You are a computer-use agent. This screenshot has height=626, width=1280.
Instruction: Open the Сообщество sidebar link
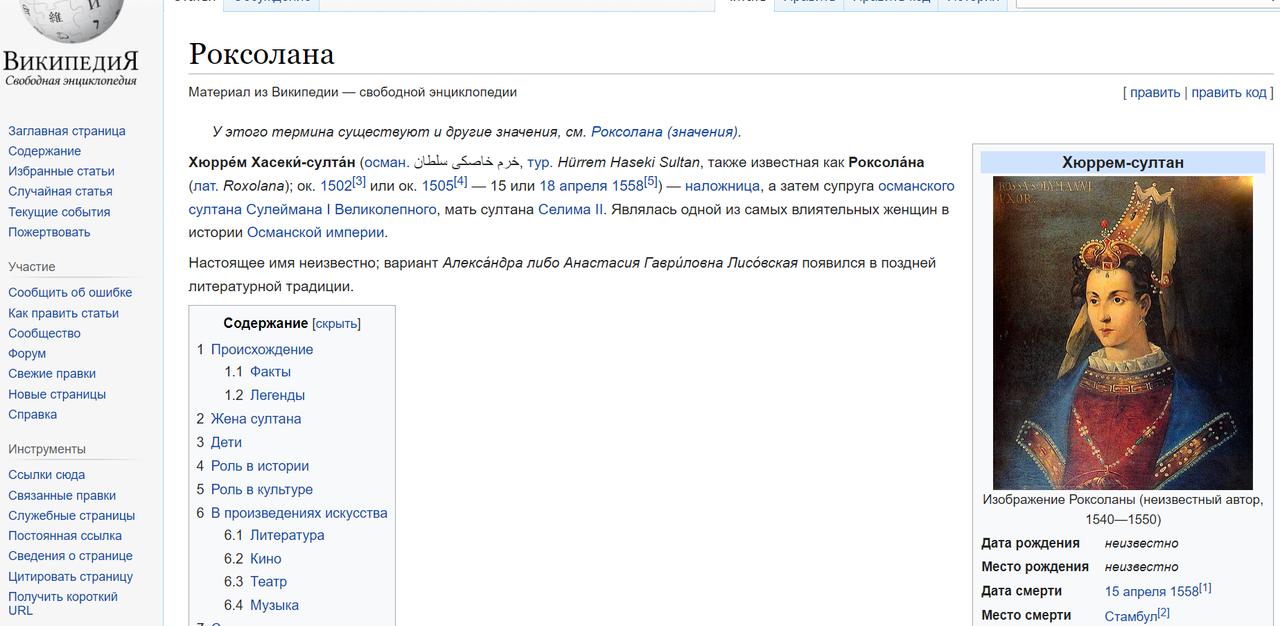click(44, 333)
